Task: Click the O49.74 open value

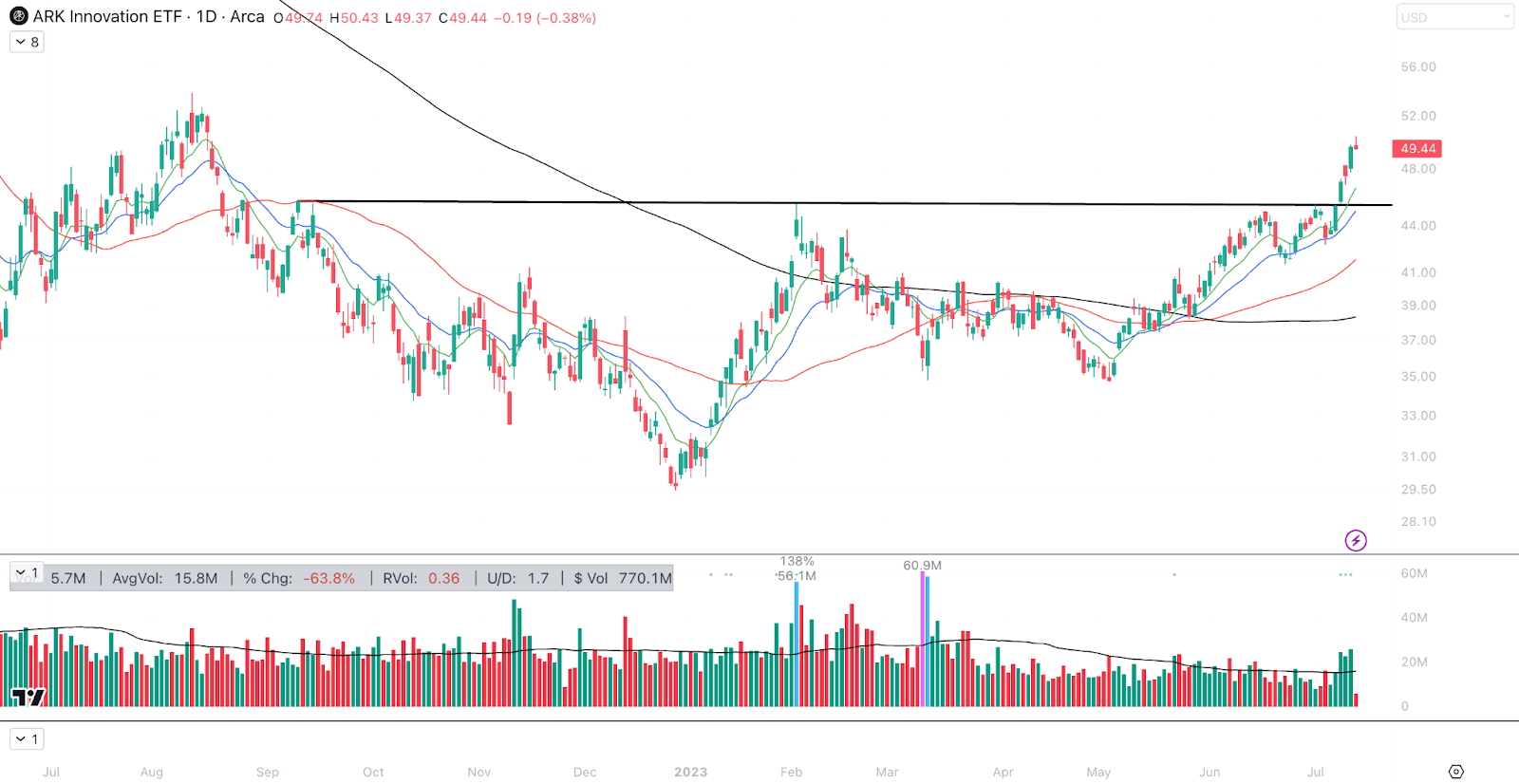Action: (x=298, y=18)
